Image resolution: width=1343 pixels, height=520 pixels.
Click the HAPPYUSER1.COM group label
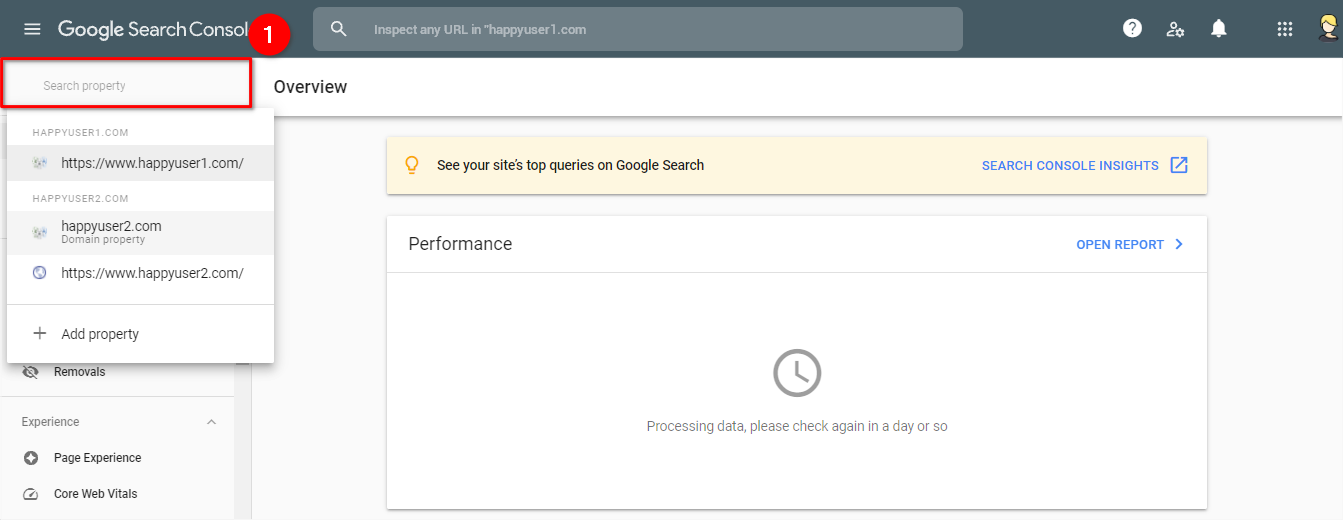(80, 132)
